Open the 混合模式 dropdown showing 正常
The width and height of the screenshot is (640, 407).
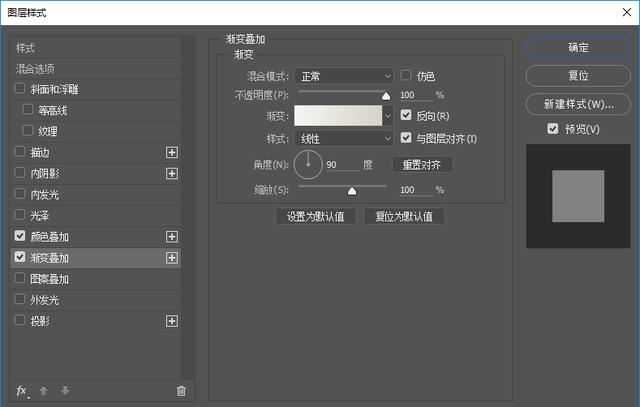click(346, 76)
